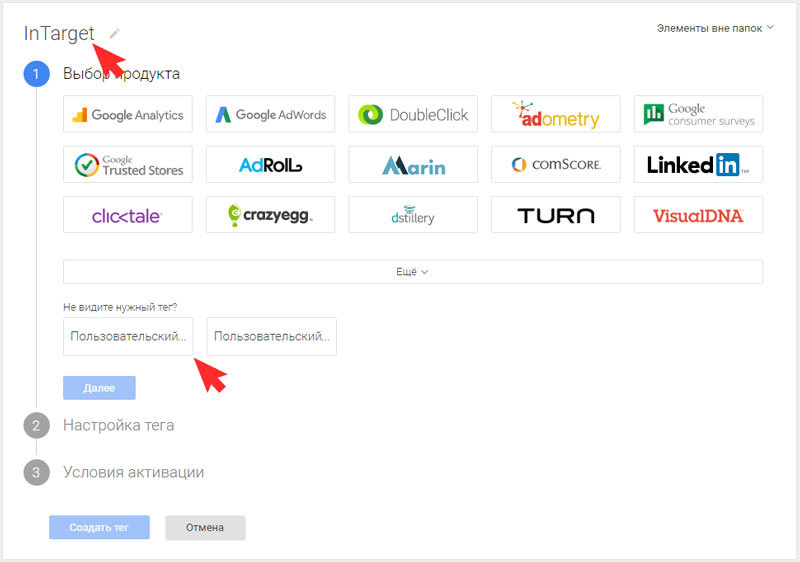Click the Создать тег button
Viewport: 800px width, 562px height.
[99, 527]
